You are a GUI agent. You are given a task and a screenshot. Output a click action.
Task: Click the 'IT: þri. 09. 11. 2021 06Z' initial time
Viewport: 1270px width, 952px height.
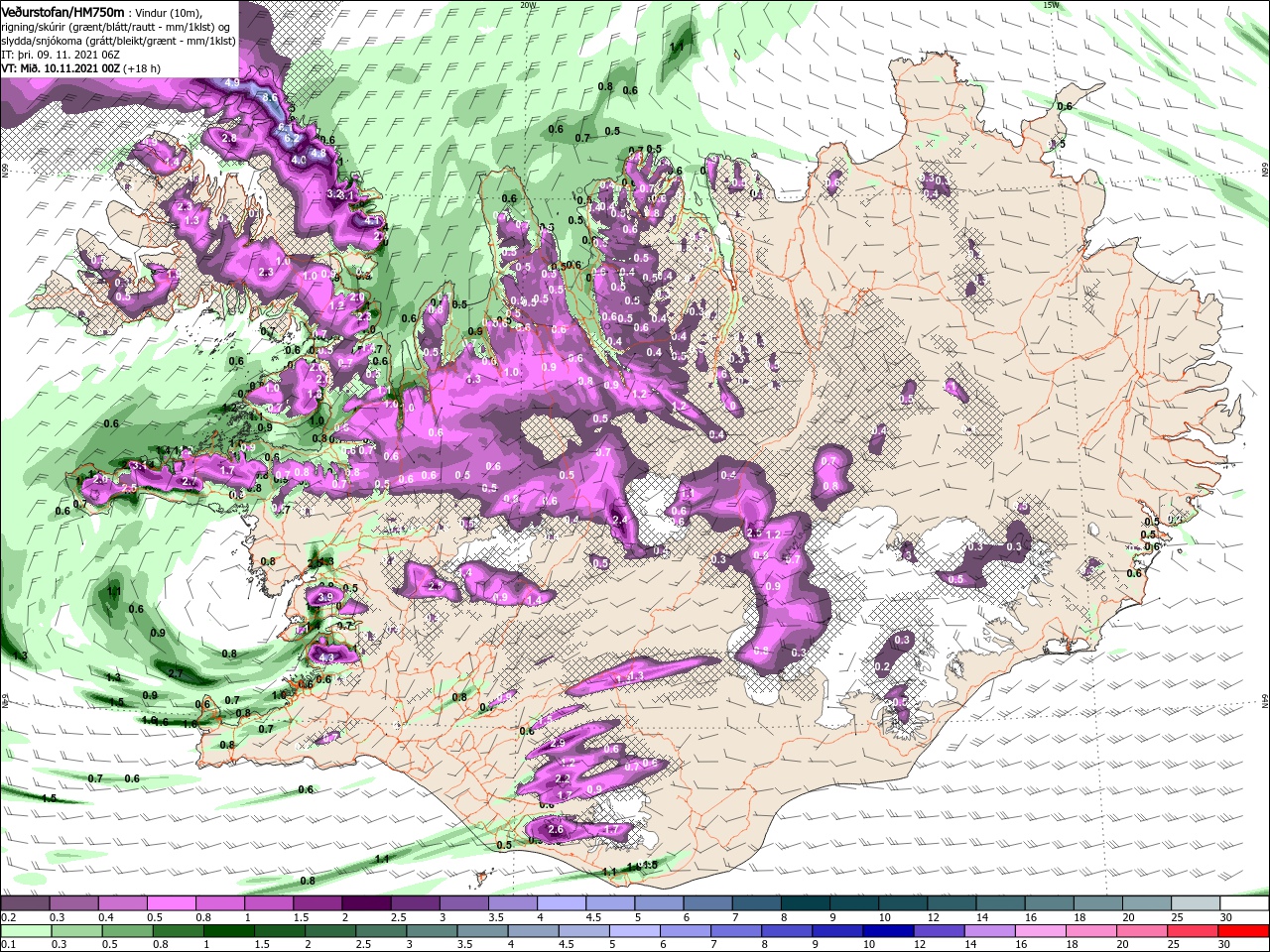60,55
